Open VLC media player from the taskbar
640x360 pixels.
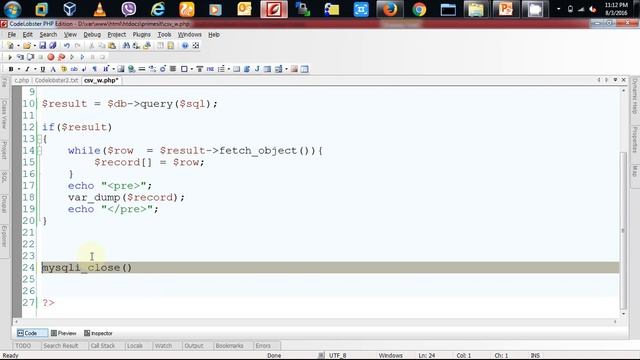(x=99, y=9)
